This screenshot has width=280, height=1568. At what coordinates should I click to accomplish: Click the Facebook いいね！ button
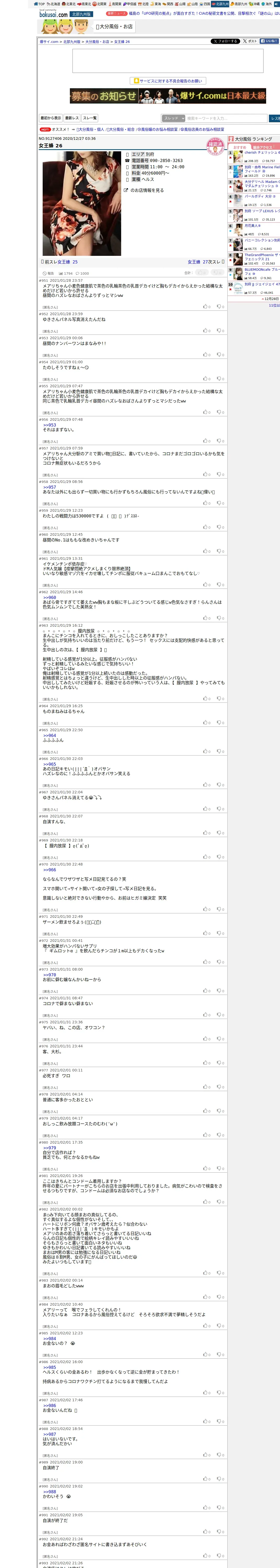pyautogui.click(x=269, y=41)
